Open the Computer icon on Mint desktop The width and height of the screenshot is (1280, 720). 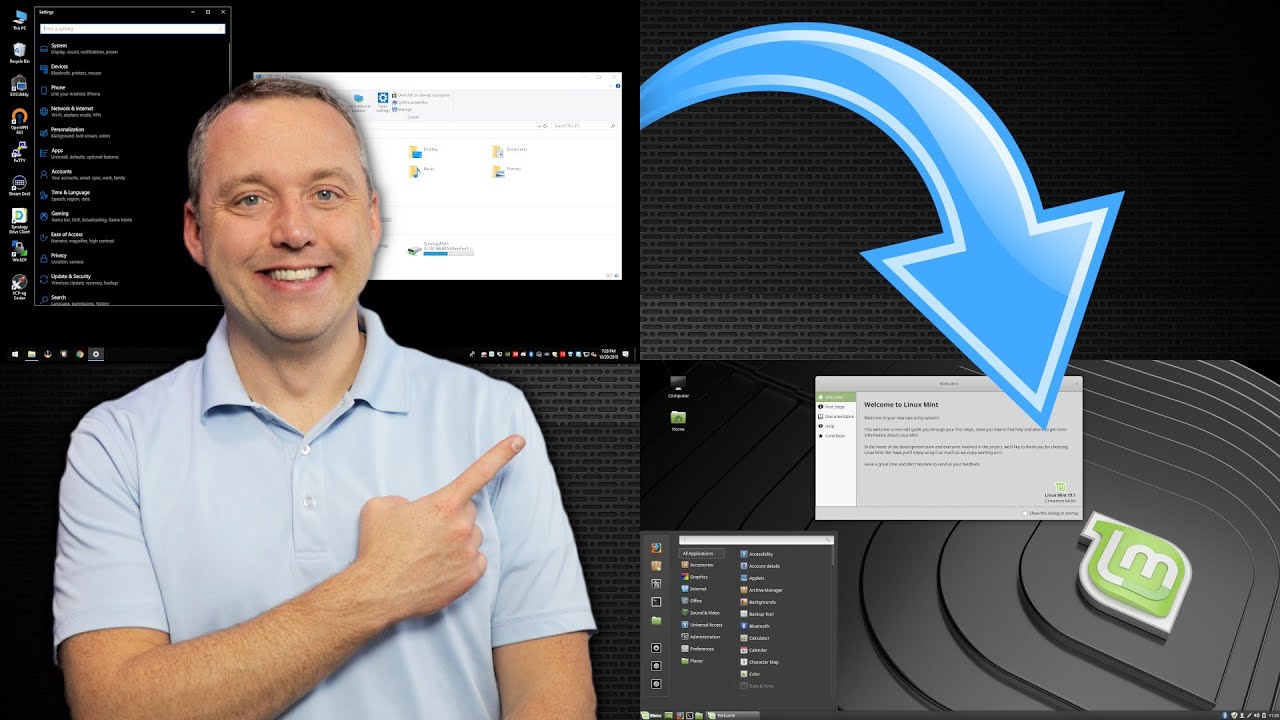678,388
